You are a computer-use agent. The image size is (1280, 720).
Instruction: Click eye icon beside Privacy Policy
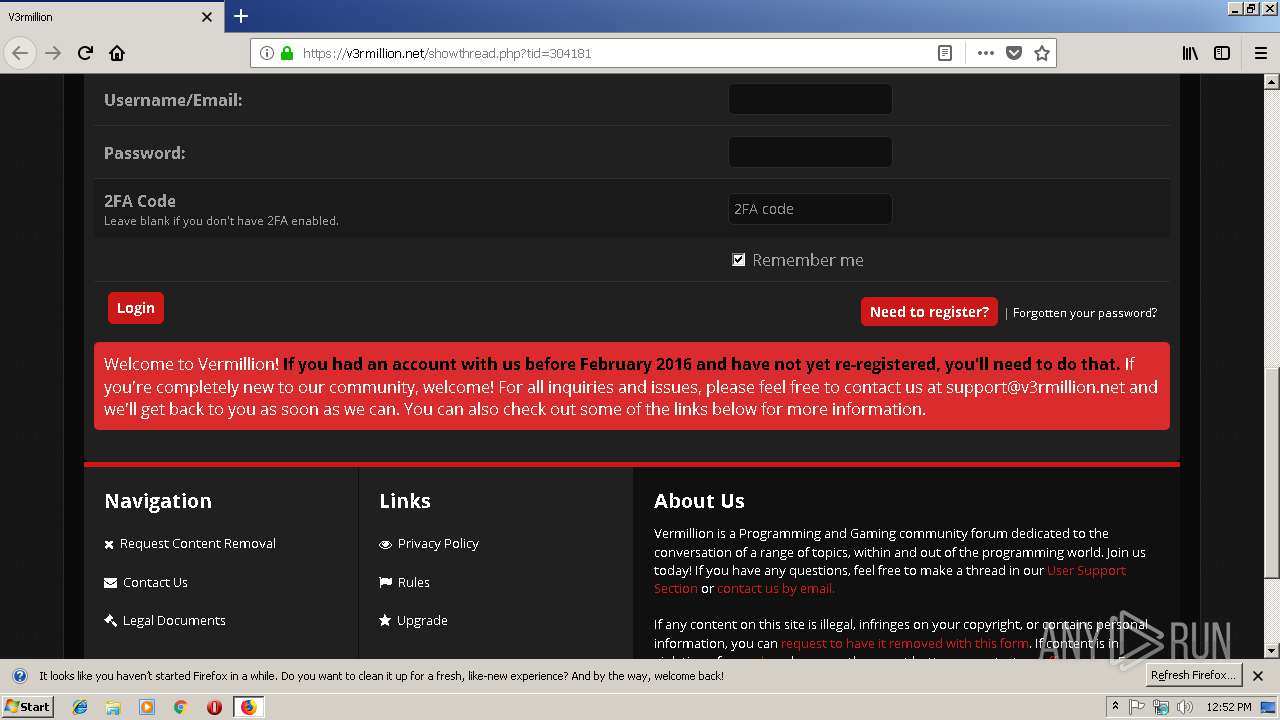coord(385,544)
